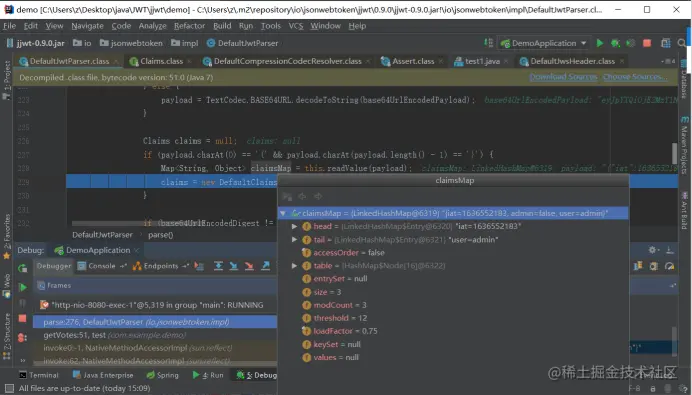Screen dimensions: 692x395
Task: Open the Project Structure icon in the toolbar
Action: [x=666, y=43]
